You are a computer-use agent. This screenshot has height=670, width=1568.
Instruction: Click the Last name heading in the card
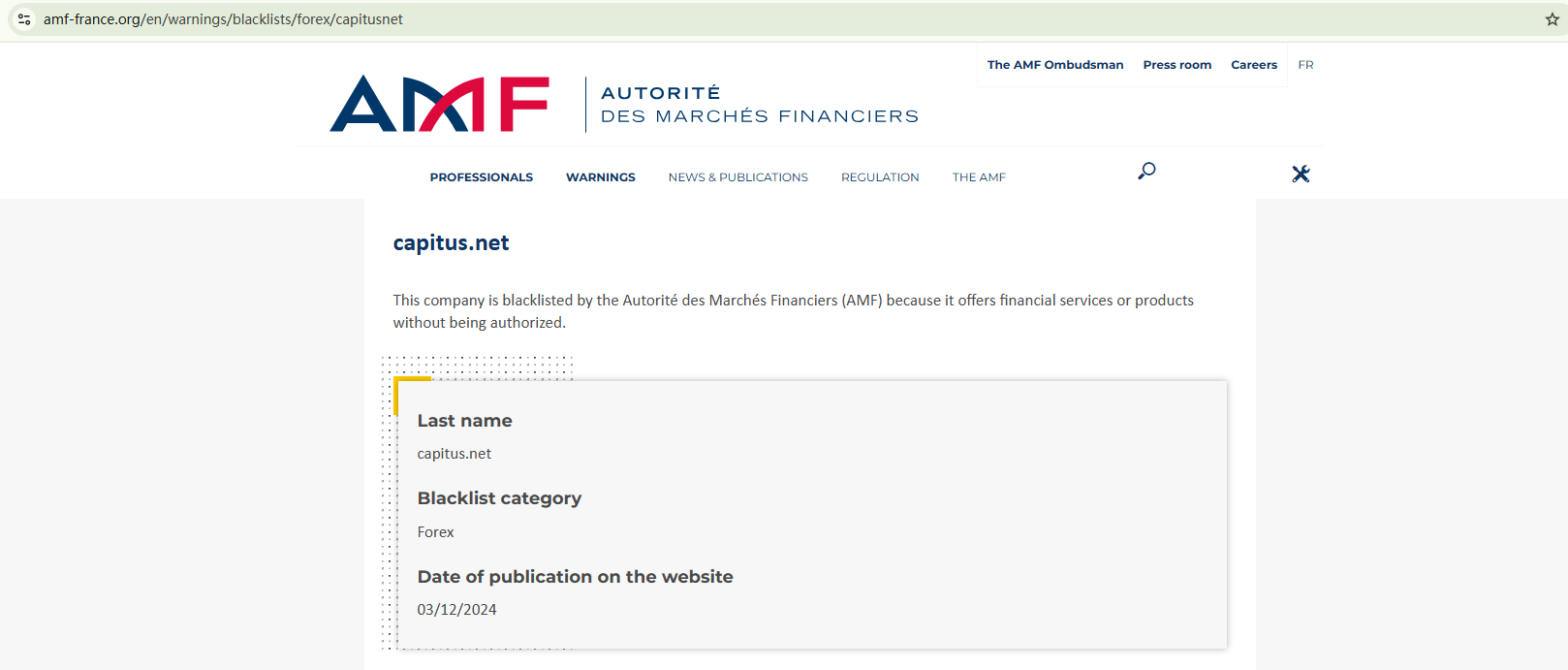[x=464, y=421]
